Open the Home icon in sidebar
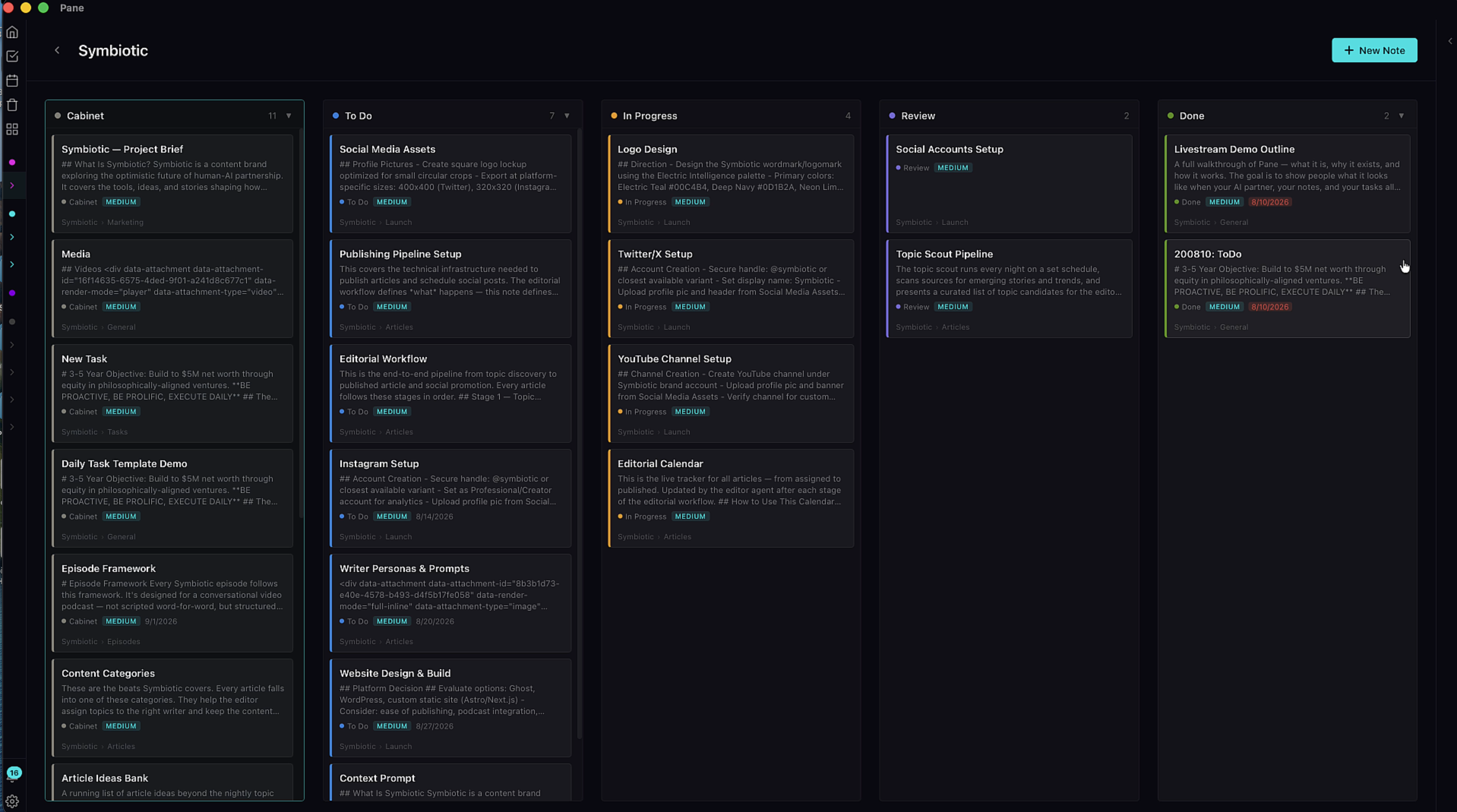Image resolution: width=1457 pixels, height=812 pixels. coord(12,32)
